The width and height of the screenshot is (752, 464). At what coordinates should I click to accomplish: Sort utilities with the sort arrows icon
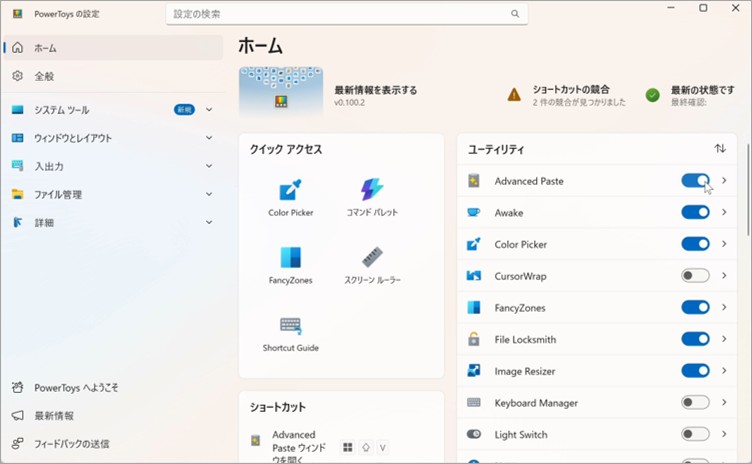[x=719, y=148]
